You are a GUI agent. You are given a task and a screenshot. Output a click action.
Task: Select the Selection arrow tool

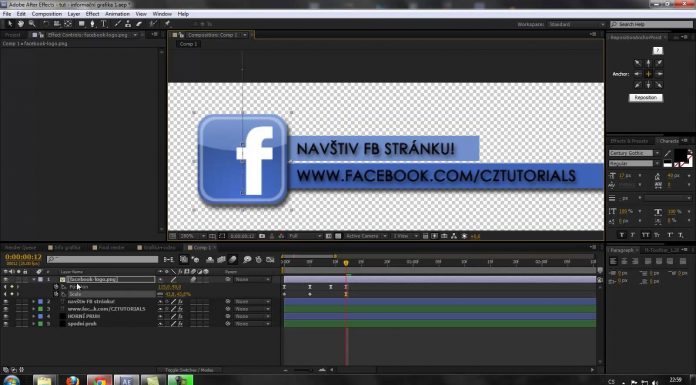click(10, 24)
